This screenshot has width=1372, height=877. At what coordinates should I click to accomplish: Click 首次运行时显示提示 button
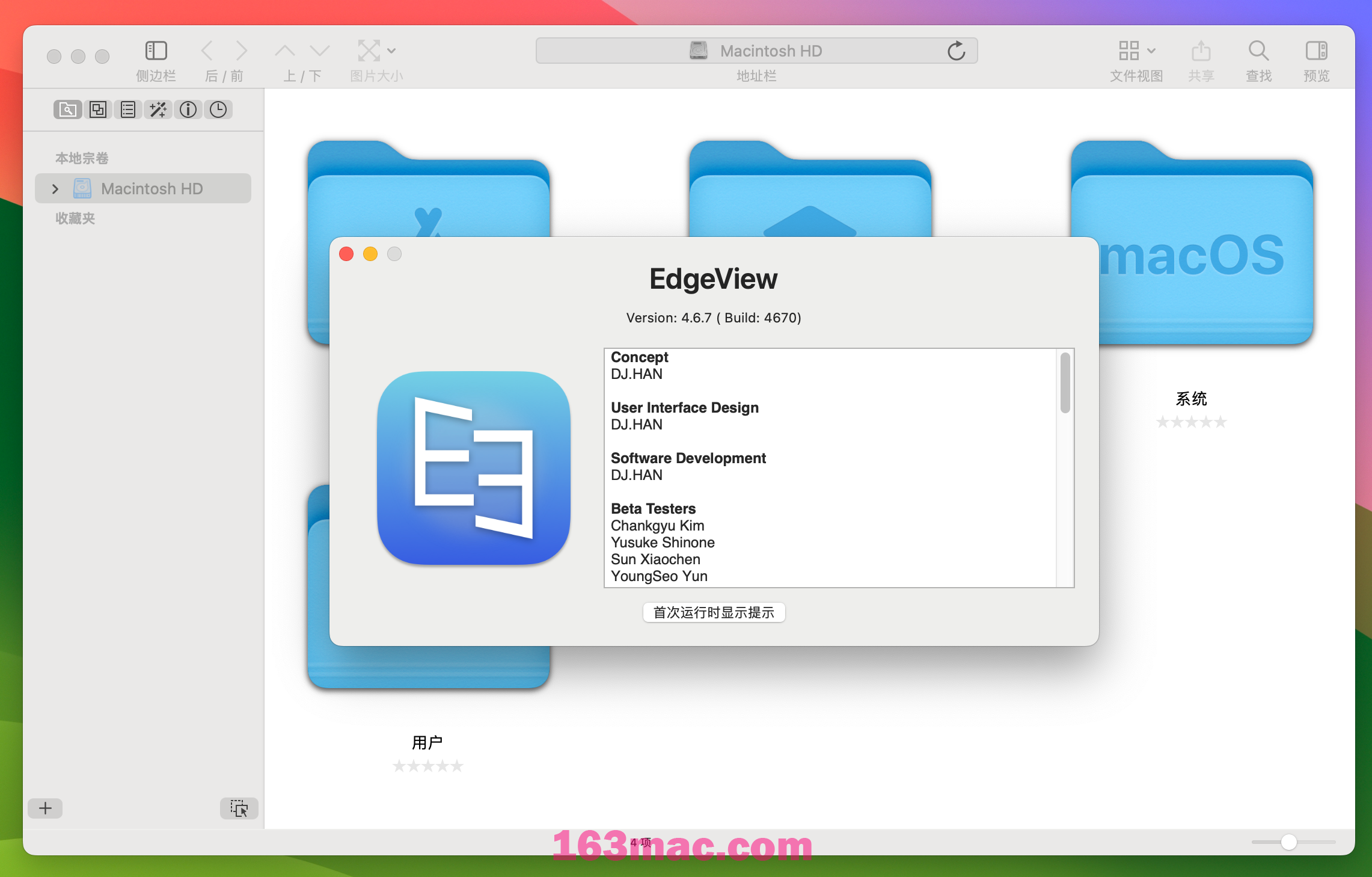pos(714,612)
